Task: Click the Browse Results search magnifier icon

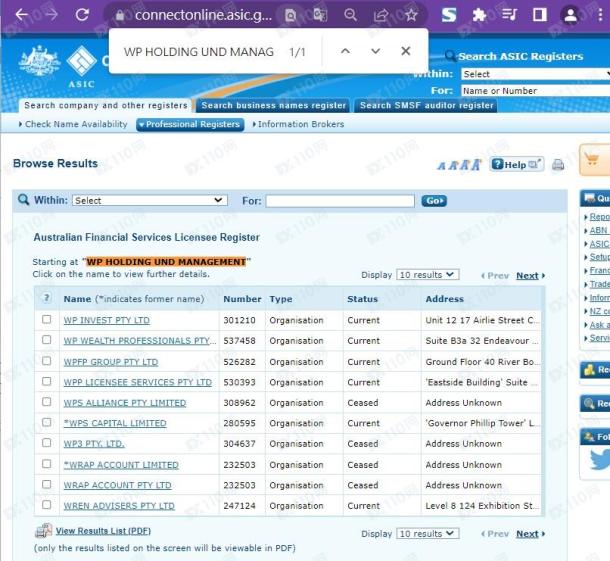Action: [23, 200]
